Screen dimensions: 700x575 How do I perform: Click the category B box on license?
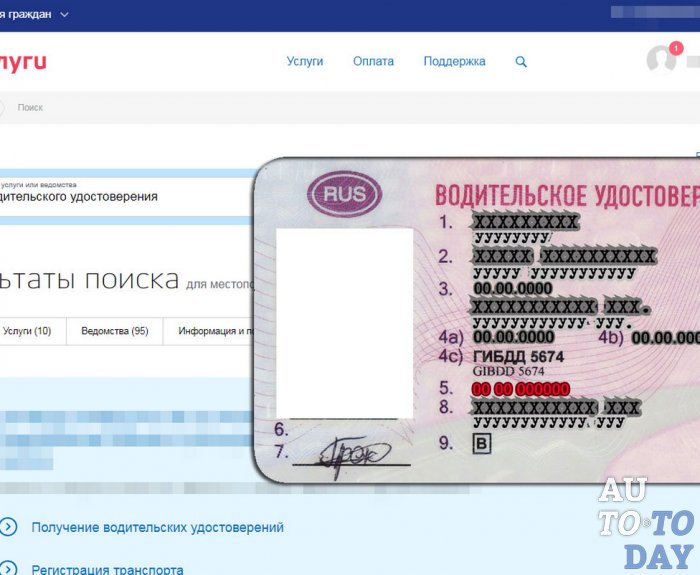point(481,443)
